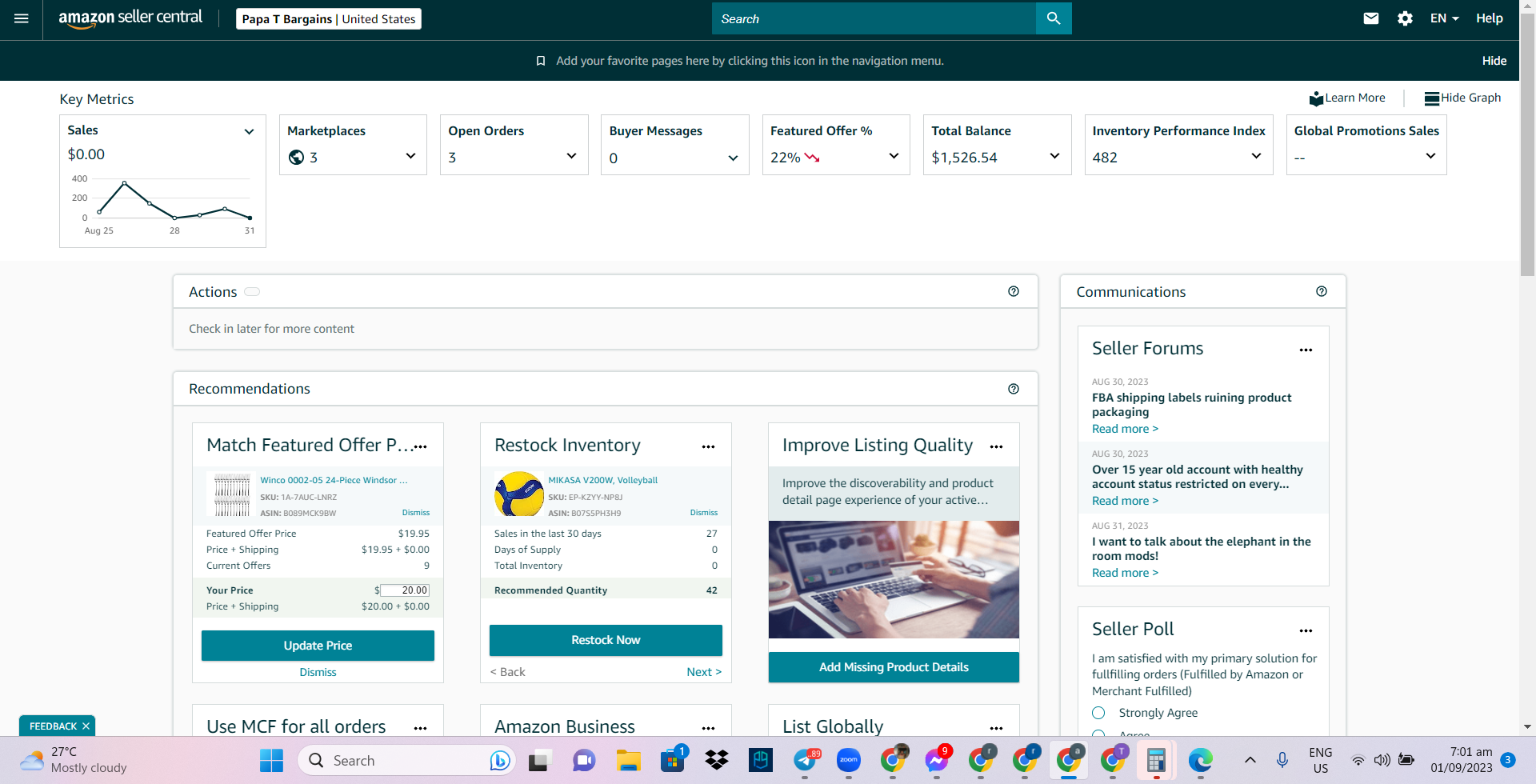The height and width of the screenshot is (784, 1536).
Task: Open Zoom from the taskbar
Action: tap(848, 760)
